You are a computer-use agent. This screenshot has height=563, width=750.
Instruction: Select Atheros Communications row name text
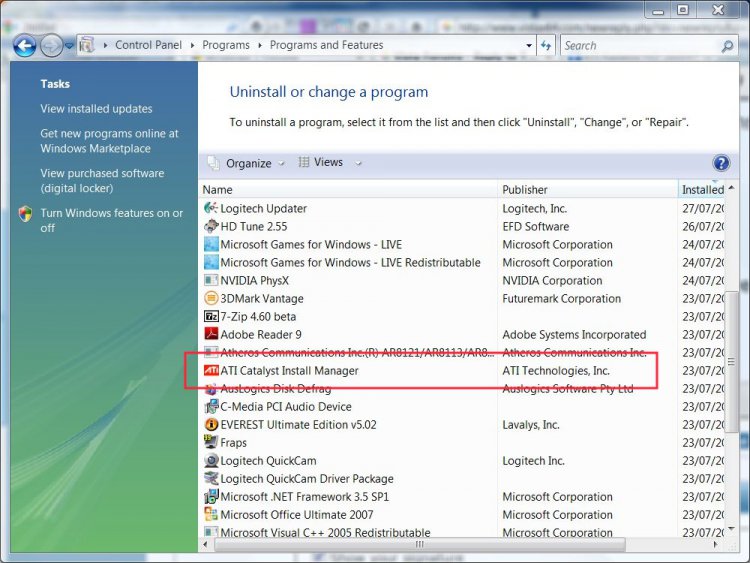[x=357, y=353]
